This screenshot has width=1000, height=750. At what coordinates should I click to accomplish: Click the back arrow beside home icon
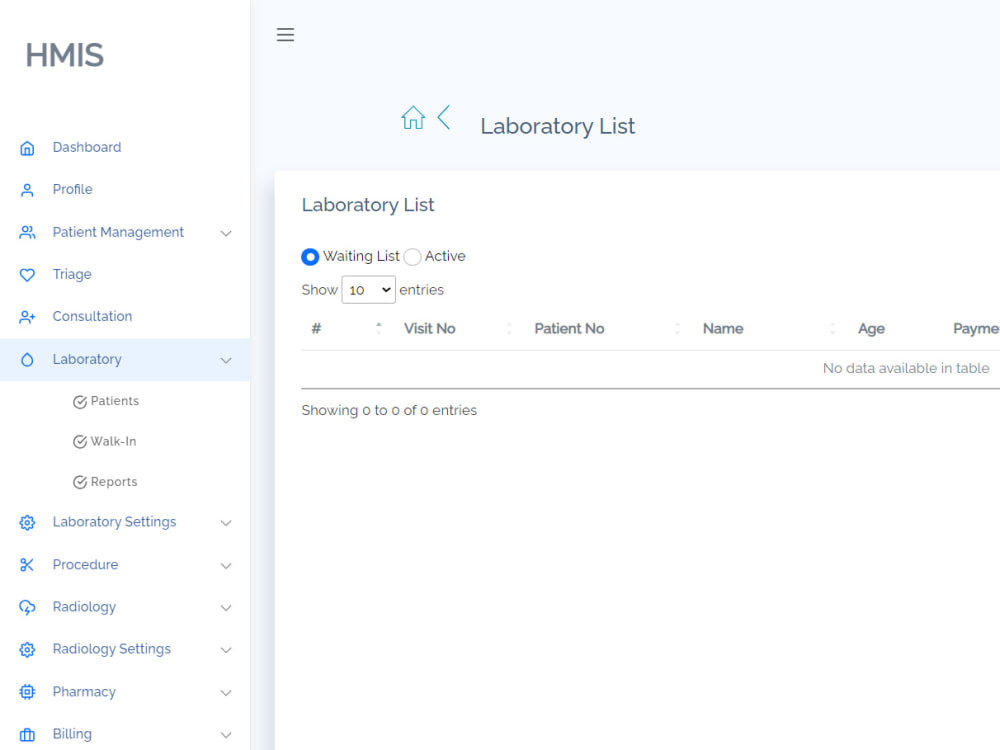[444, 117]
